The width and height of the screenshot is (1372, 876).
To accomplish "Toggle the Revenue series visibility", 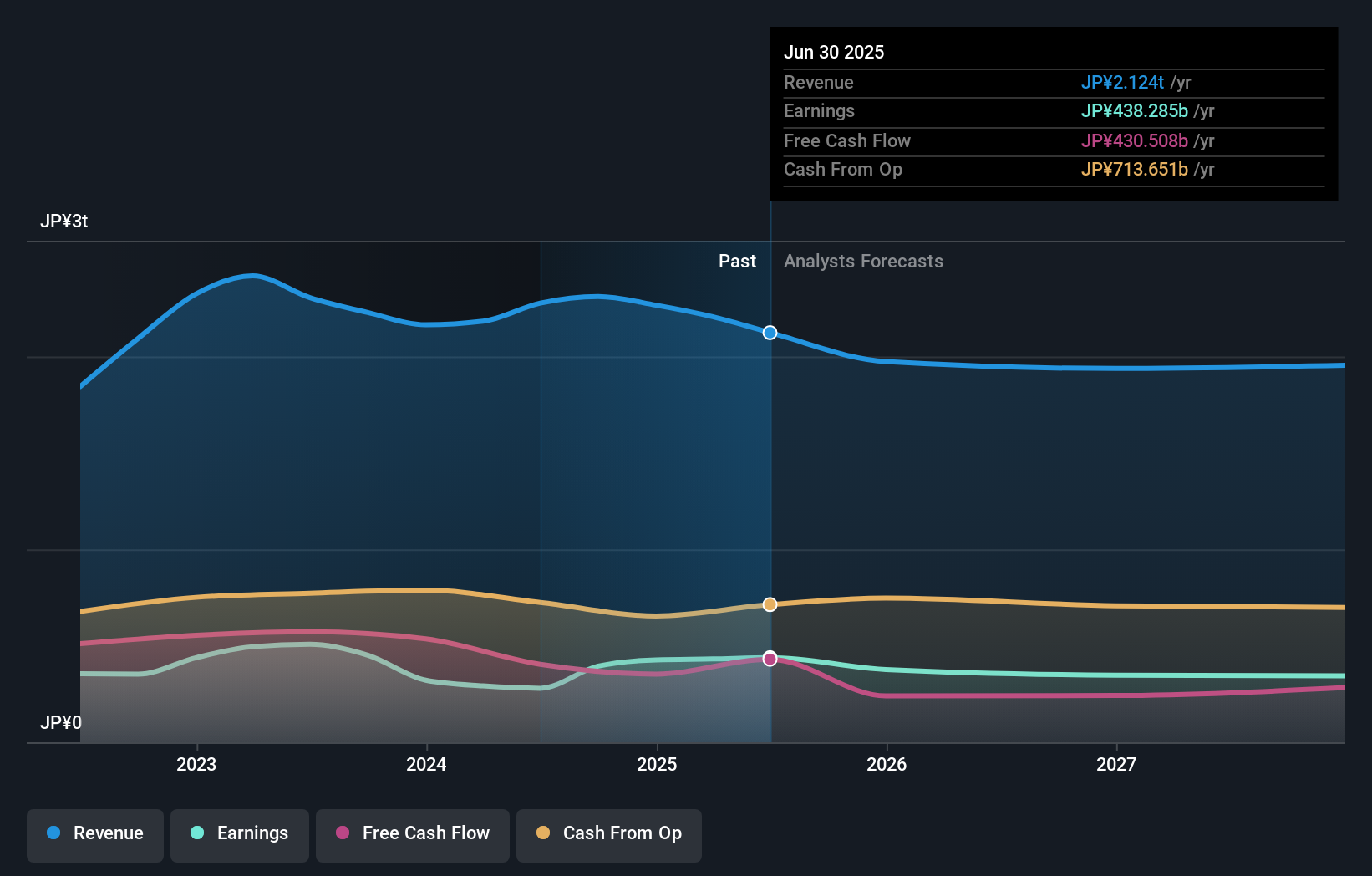I will [x=94, y=835].
